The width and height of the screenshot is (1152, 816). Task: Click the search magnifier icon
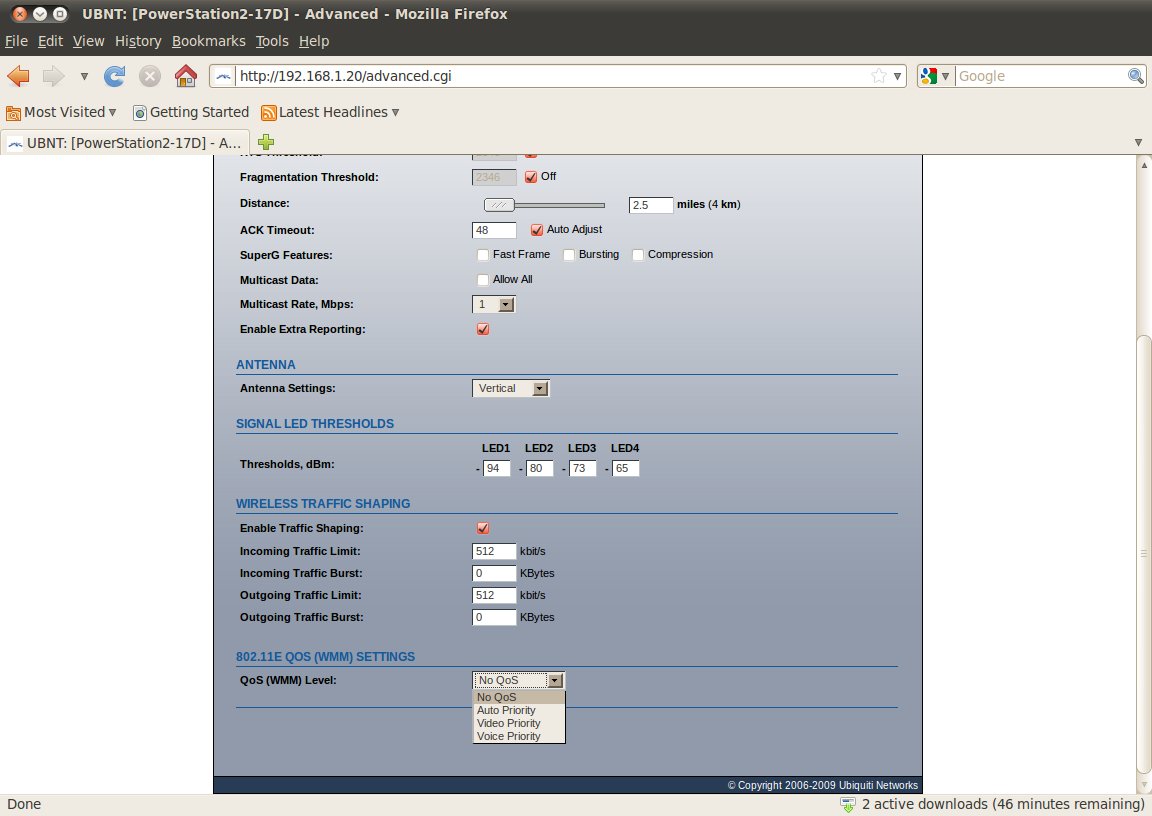[1135, 76]
